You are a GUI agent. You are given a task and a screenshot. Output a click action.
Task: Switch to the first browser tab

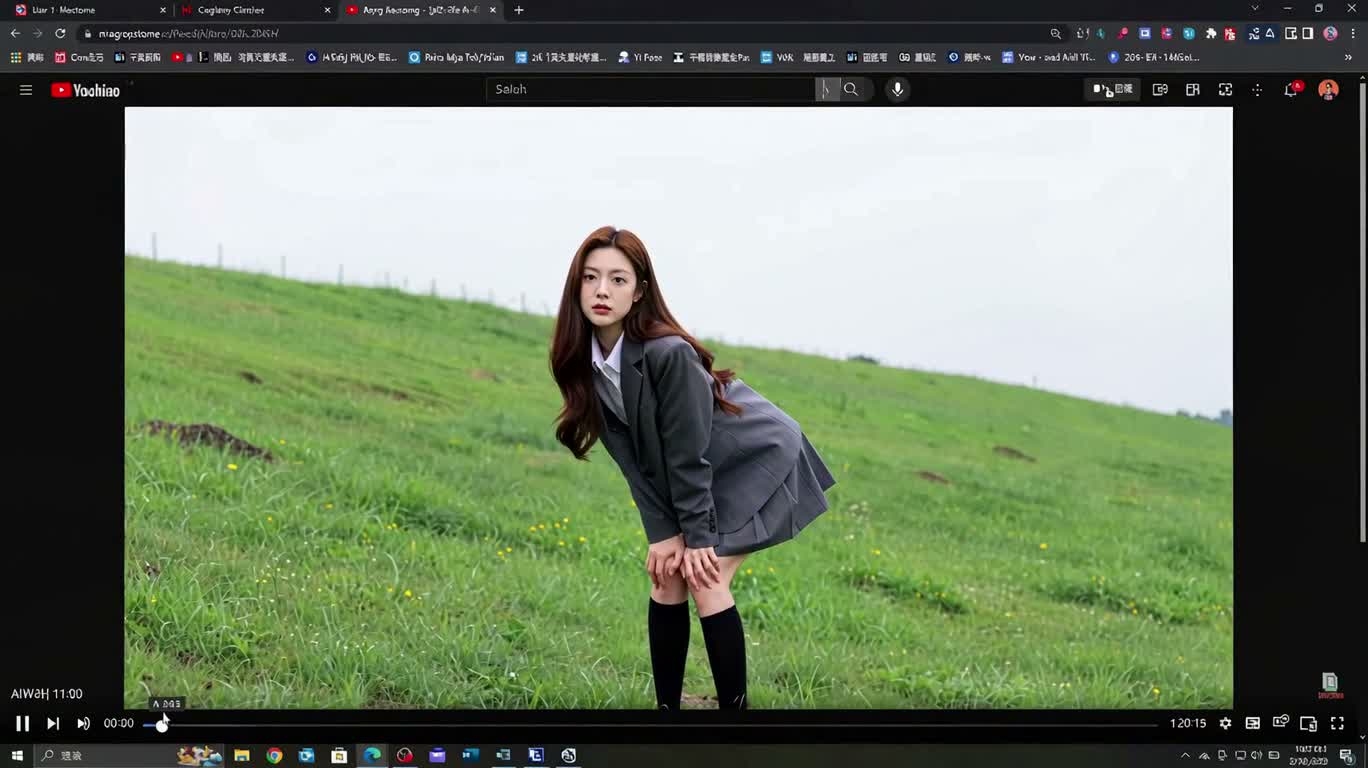pyautogui.click(x=90, y=10)
